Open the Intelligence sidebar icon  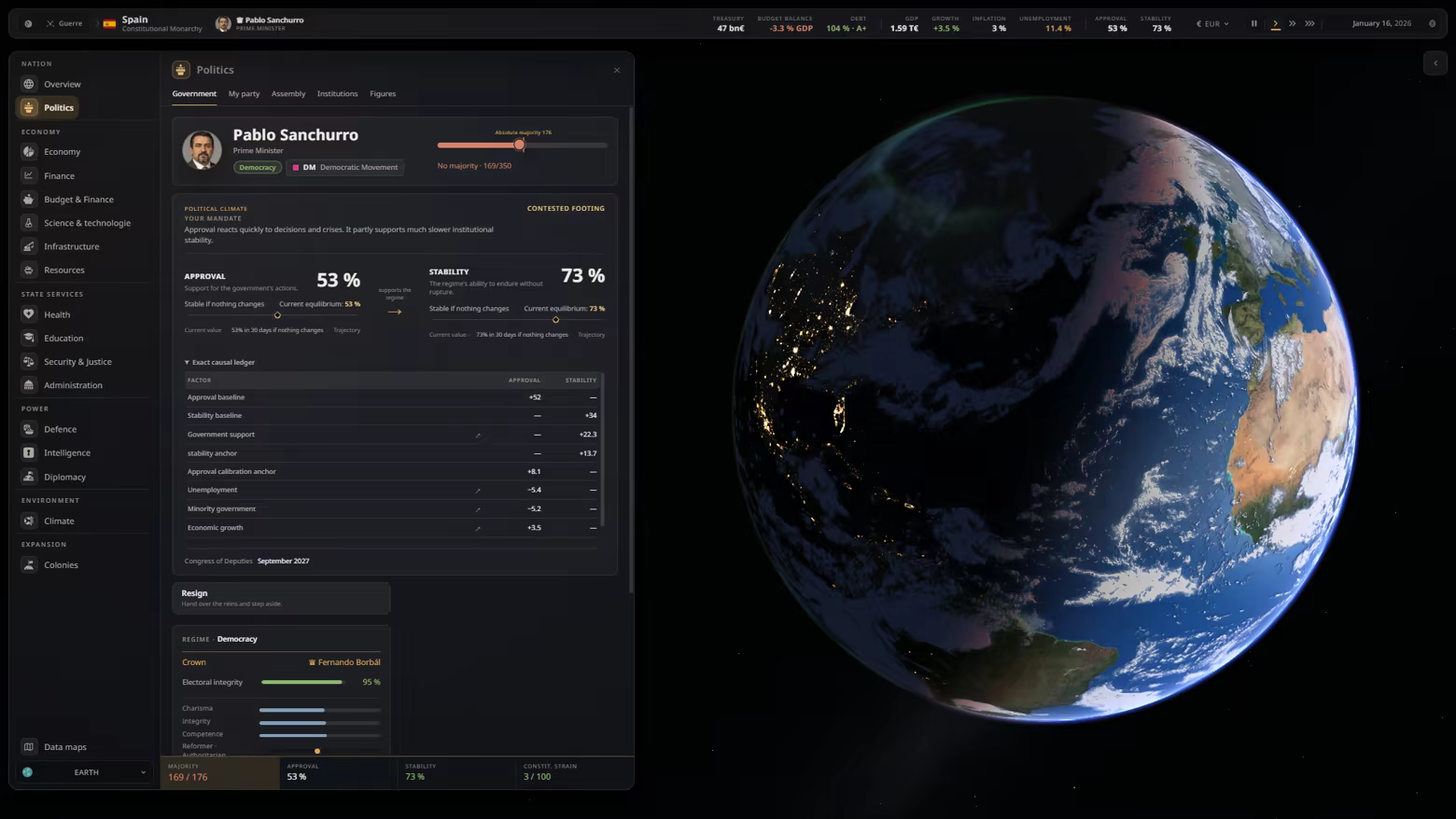pyautogui.click(x=29, y=452)
